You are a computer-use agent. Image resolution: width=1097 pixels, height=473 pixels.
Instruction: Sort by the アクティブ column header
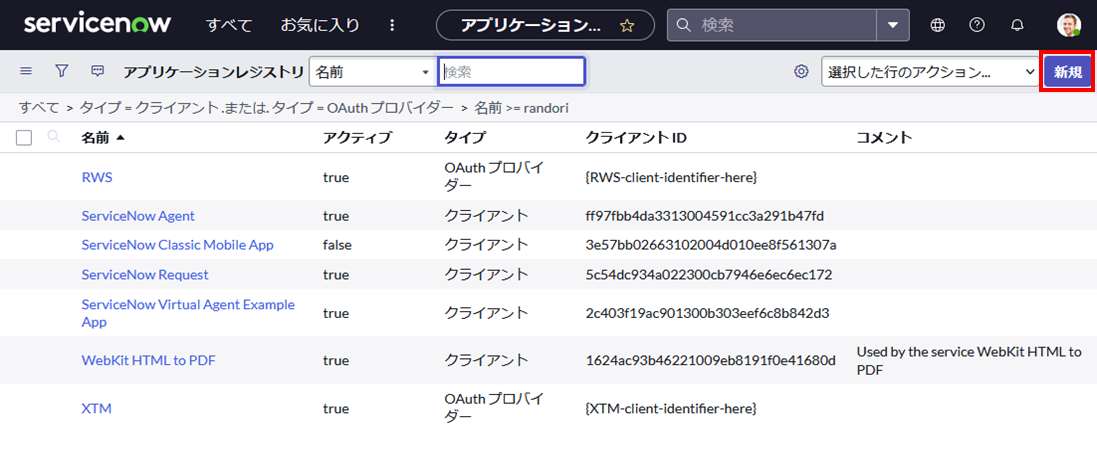pos(357,138)
